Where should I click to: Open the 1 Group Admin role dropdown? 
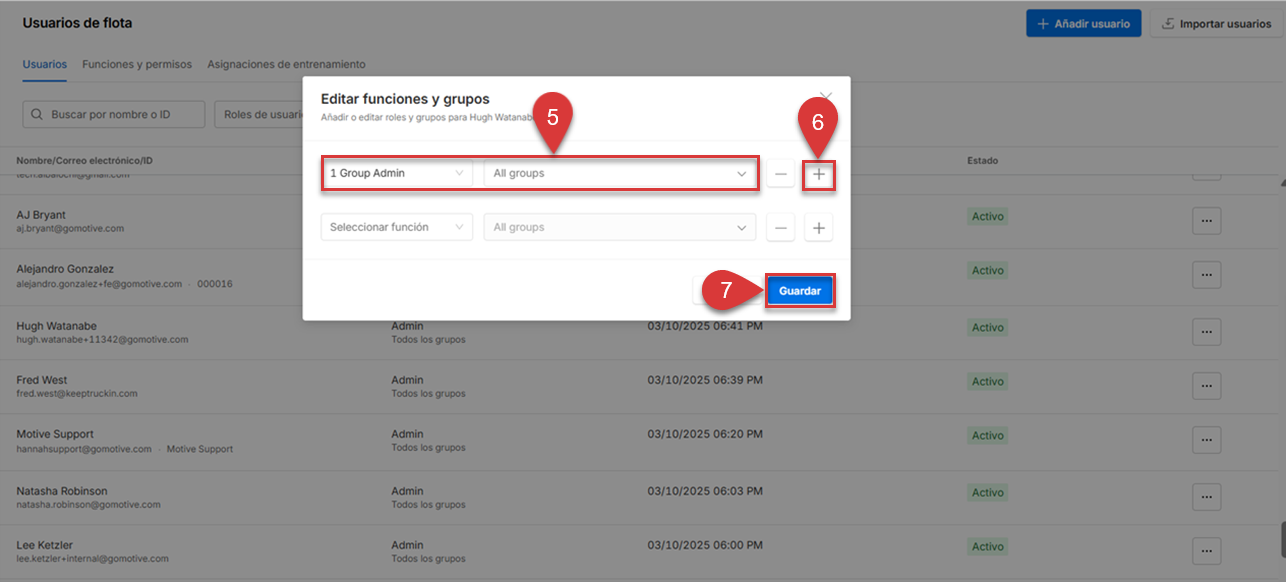point(397,174)
